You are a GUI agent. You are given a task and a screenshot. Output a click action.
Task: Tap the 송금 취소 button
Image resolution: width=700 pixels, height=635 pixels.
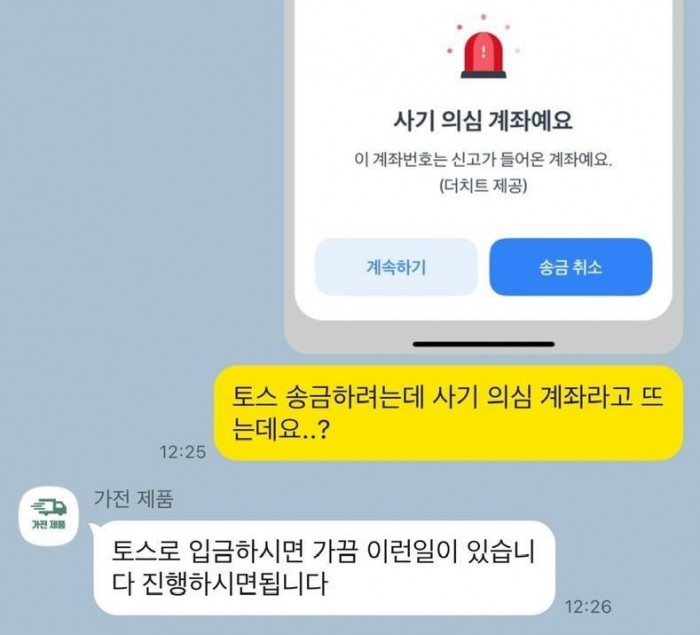pyautogui.click(x=571, y=267)
